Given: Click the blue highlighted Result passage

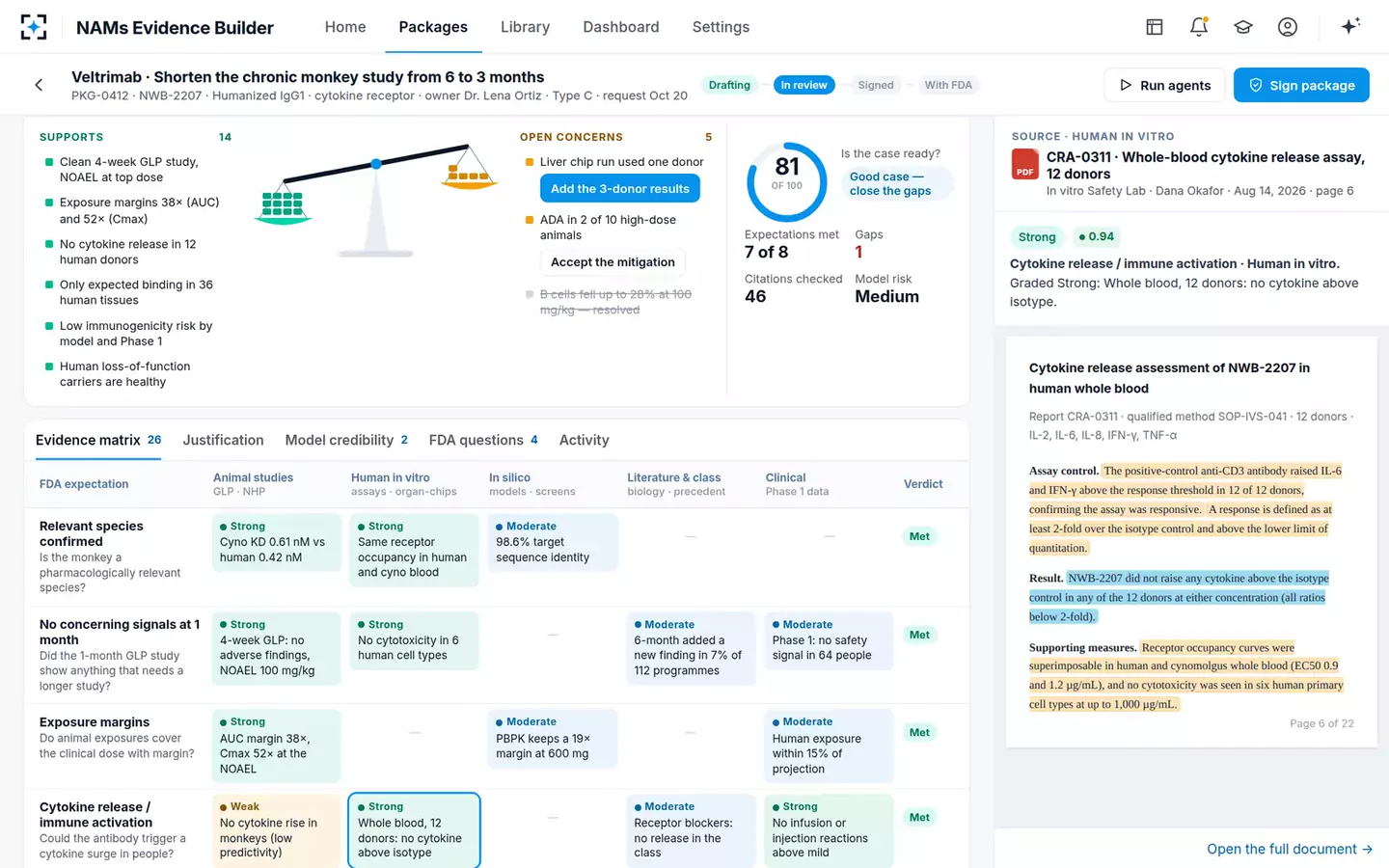Looking at the screenshot, I should (x=1179, y=598).
